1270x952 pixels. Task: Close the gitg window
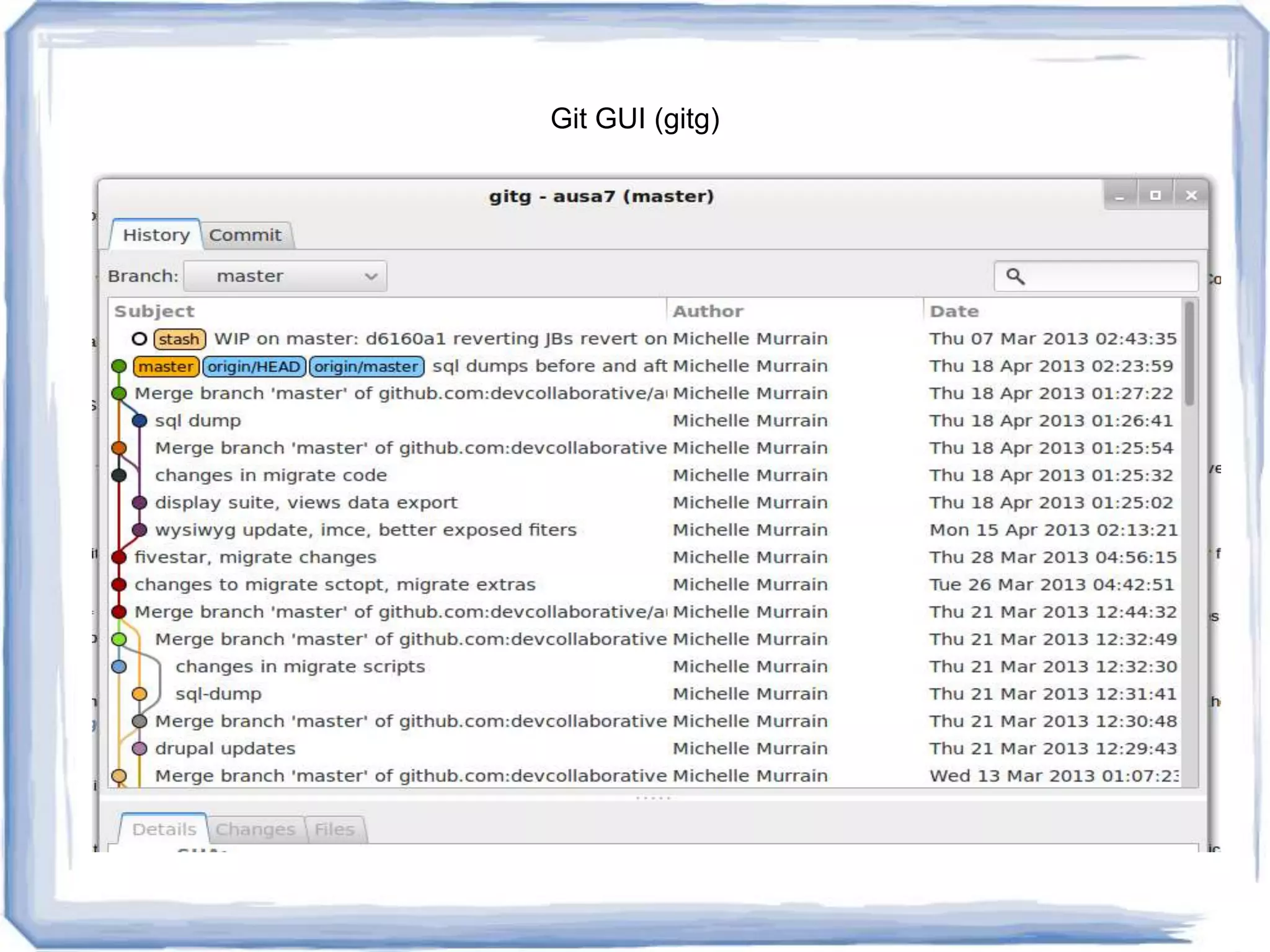1191,196
